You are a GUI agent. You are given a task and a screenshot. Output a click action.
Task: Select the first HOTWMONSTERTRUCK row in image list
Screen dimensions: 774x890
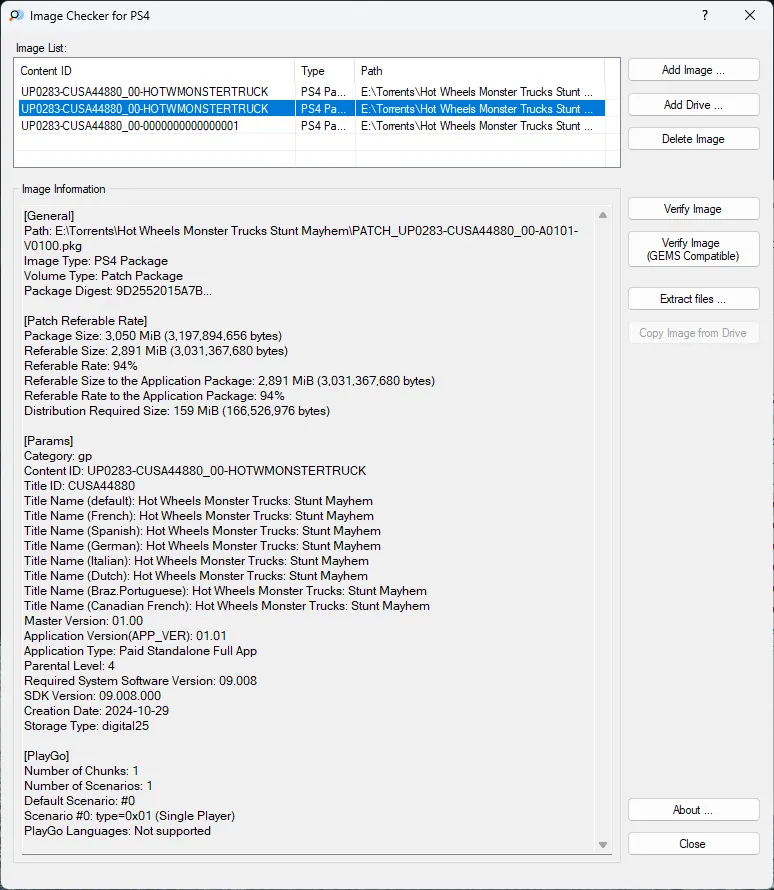[x=312, y=92]
